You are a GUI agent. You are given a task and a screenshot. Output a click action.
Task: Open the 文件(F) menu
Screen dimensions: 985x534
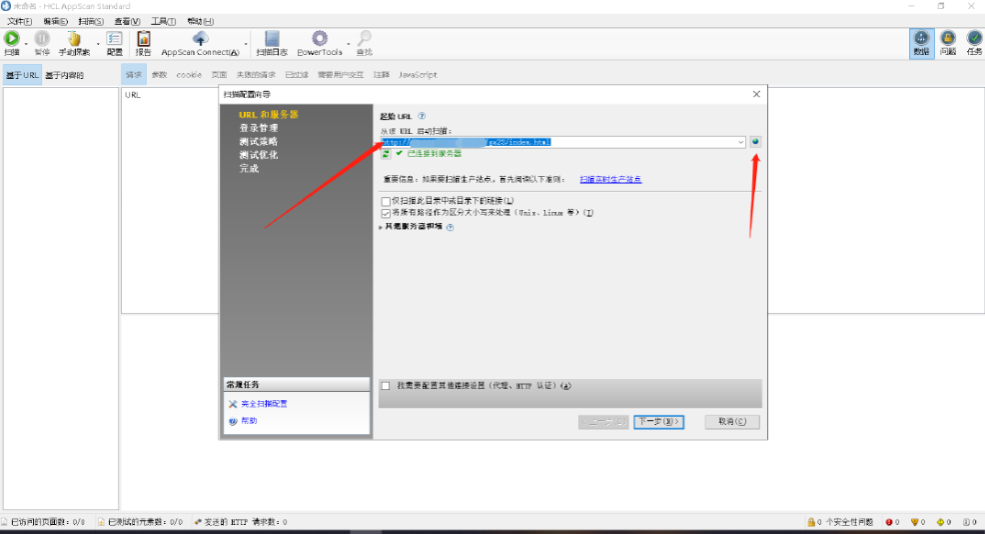(x=19, y=21)
